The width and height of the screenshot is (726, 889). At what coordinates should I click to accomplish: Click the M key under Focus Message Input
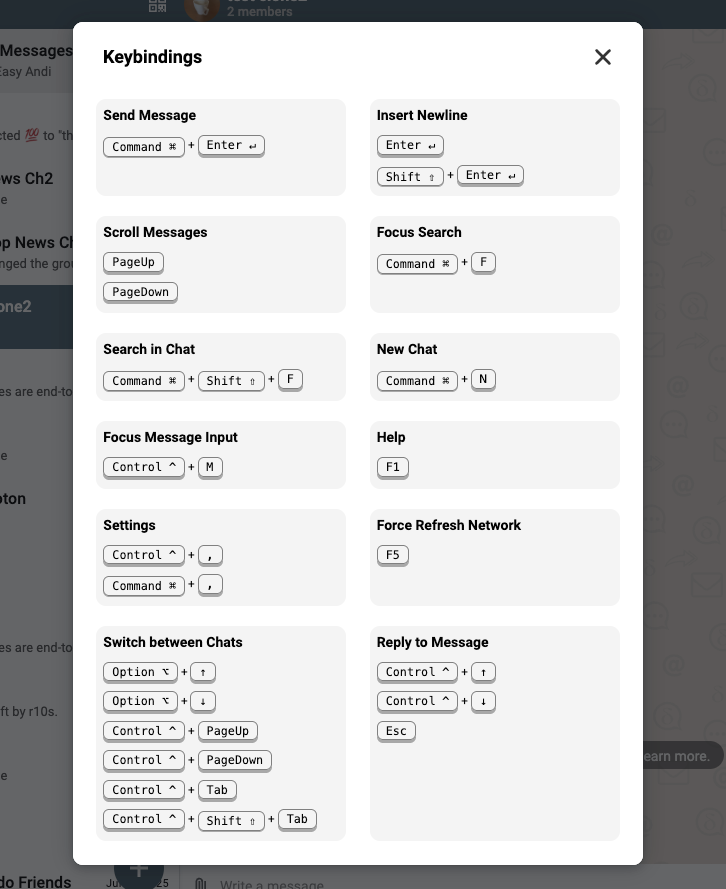point(210,467)
